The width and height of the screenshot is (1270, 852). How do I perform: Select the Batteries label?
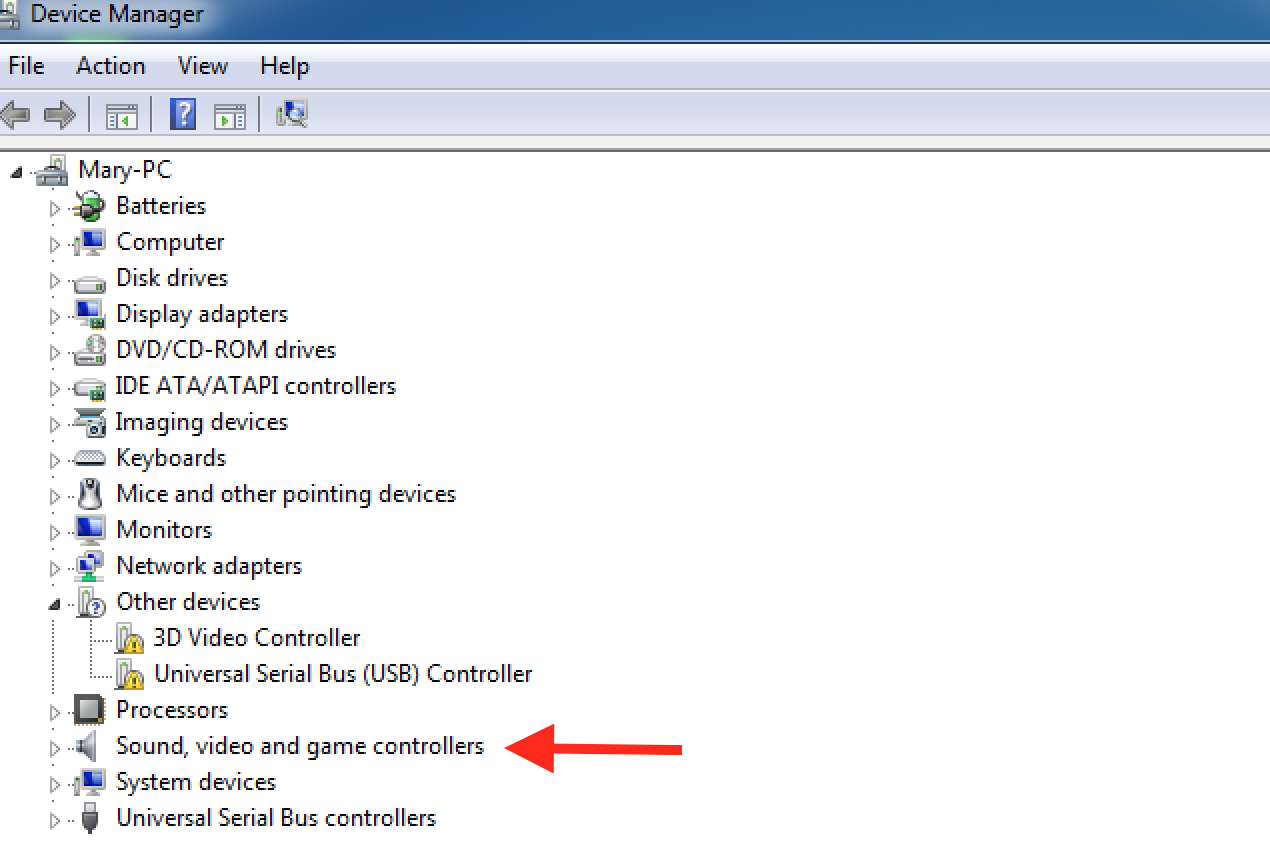pos(161,206)
